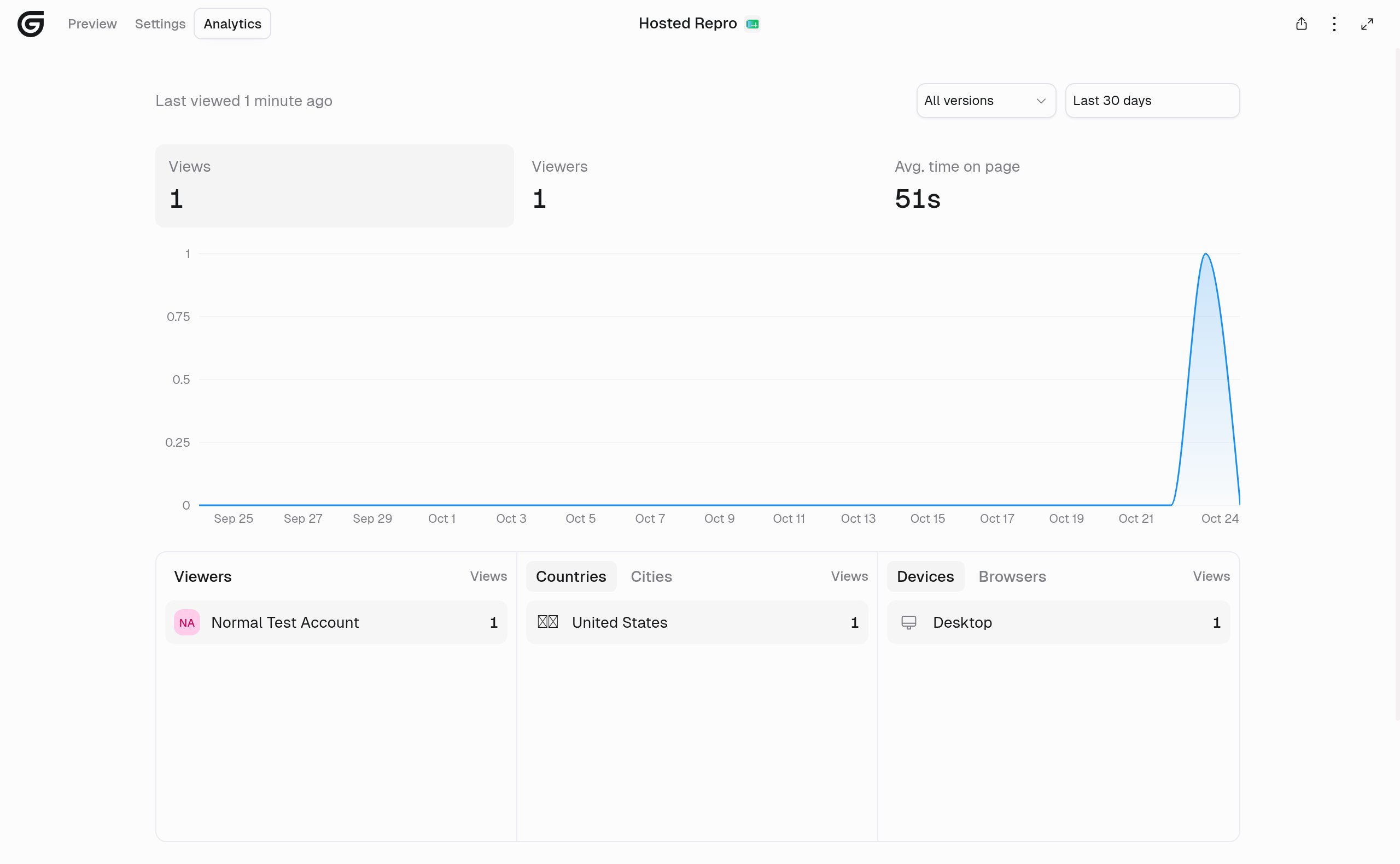
Task: Open the share icon
Action: [1301, 24]
